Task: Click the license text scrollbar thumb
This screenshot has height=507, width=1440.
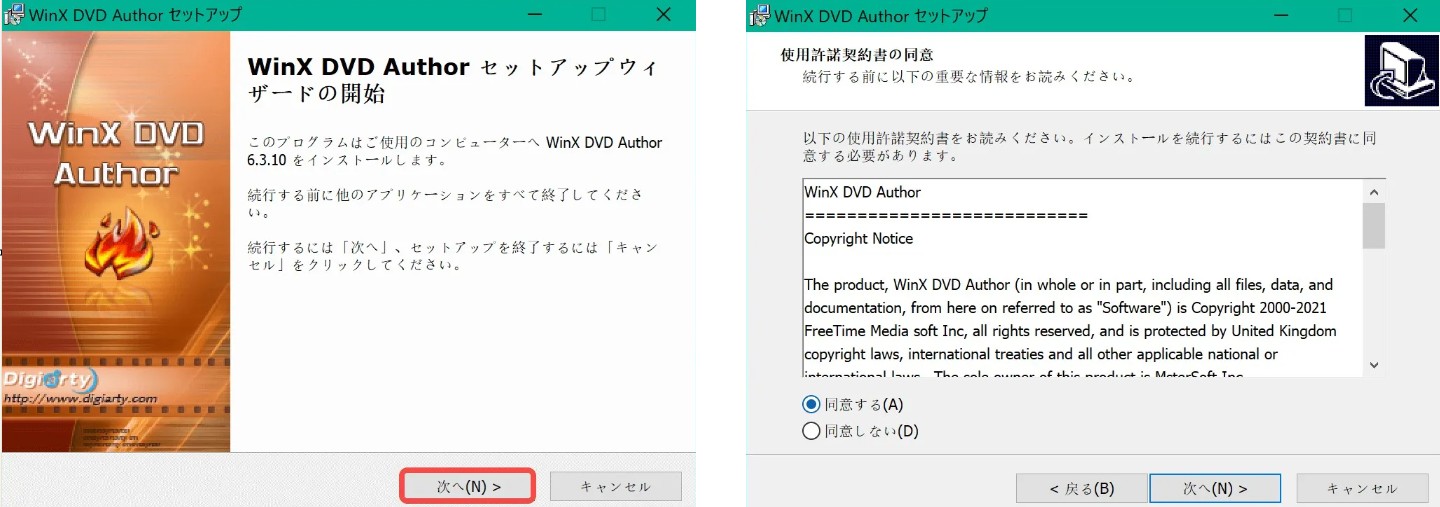Action: [1373, 225]
